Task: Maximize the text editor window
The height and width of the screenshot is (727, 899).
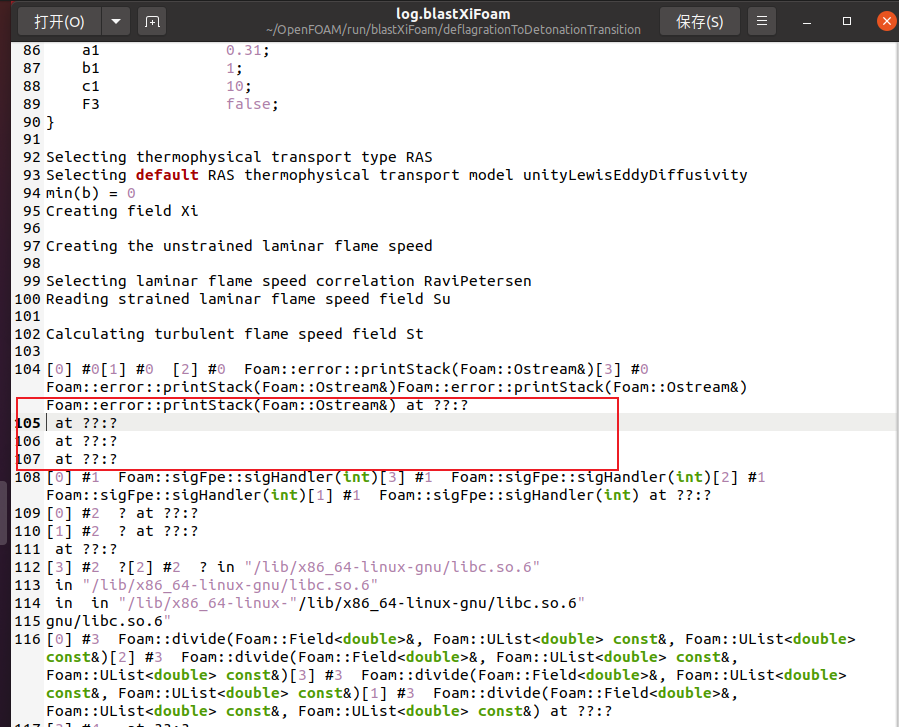Action: tap(848, 21)
